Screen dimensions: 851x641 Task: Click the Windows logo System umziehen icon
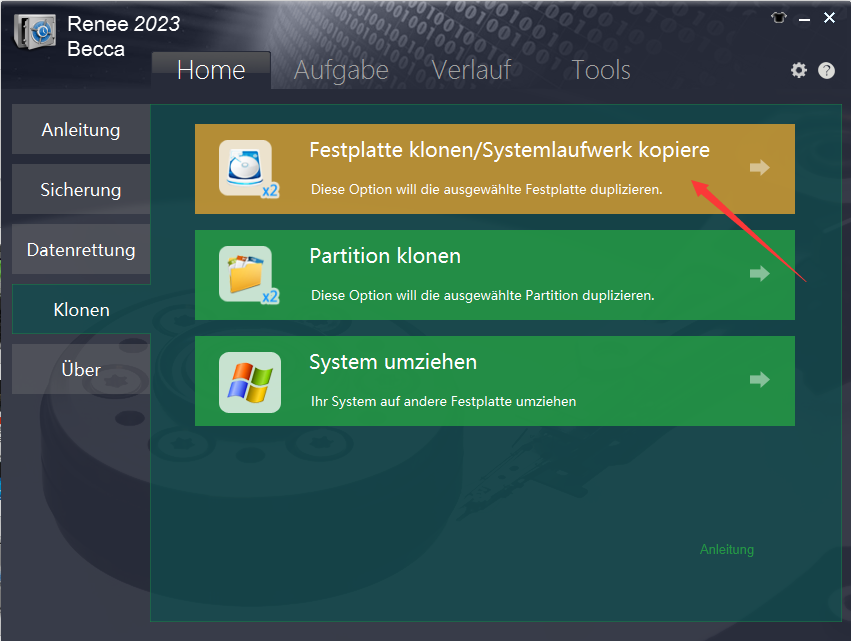[250, 382]
